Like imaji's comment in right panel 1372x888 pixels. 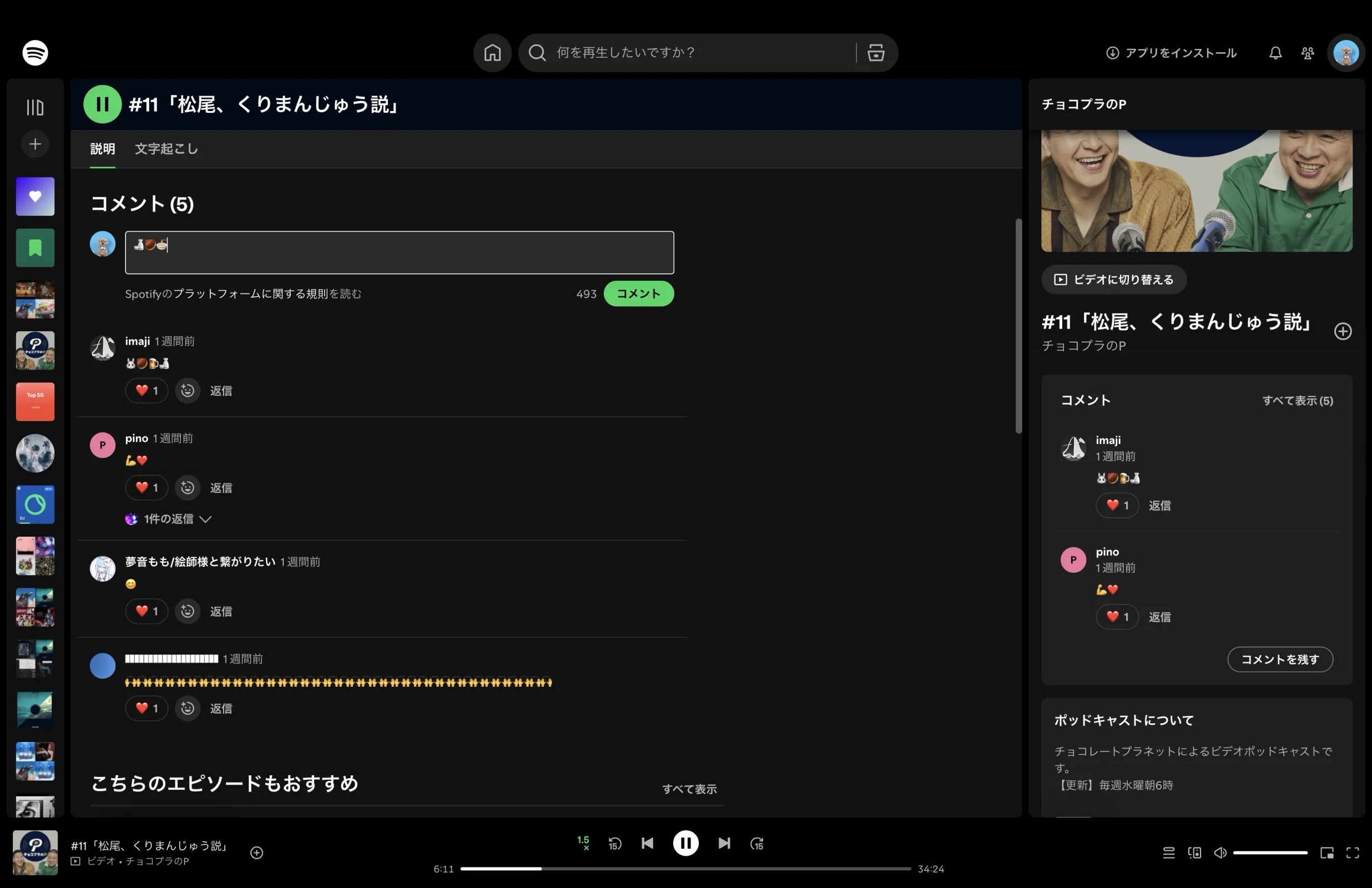pos(1117,506)
